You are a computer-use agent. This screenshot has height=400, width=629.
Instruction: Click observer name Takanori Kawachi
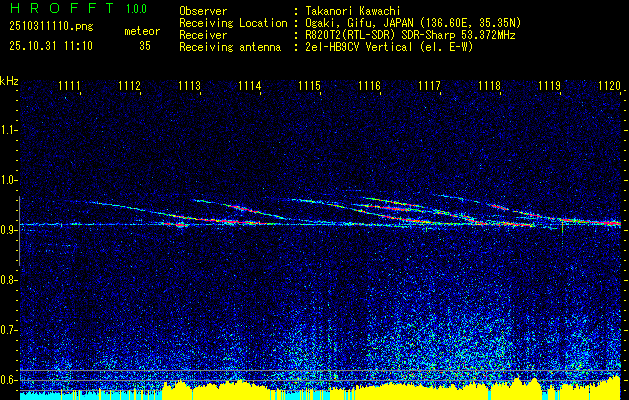point(353,11)
